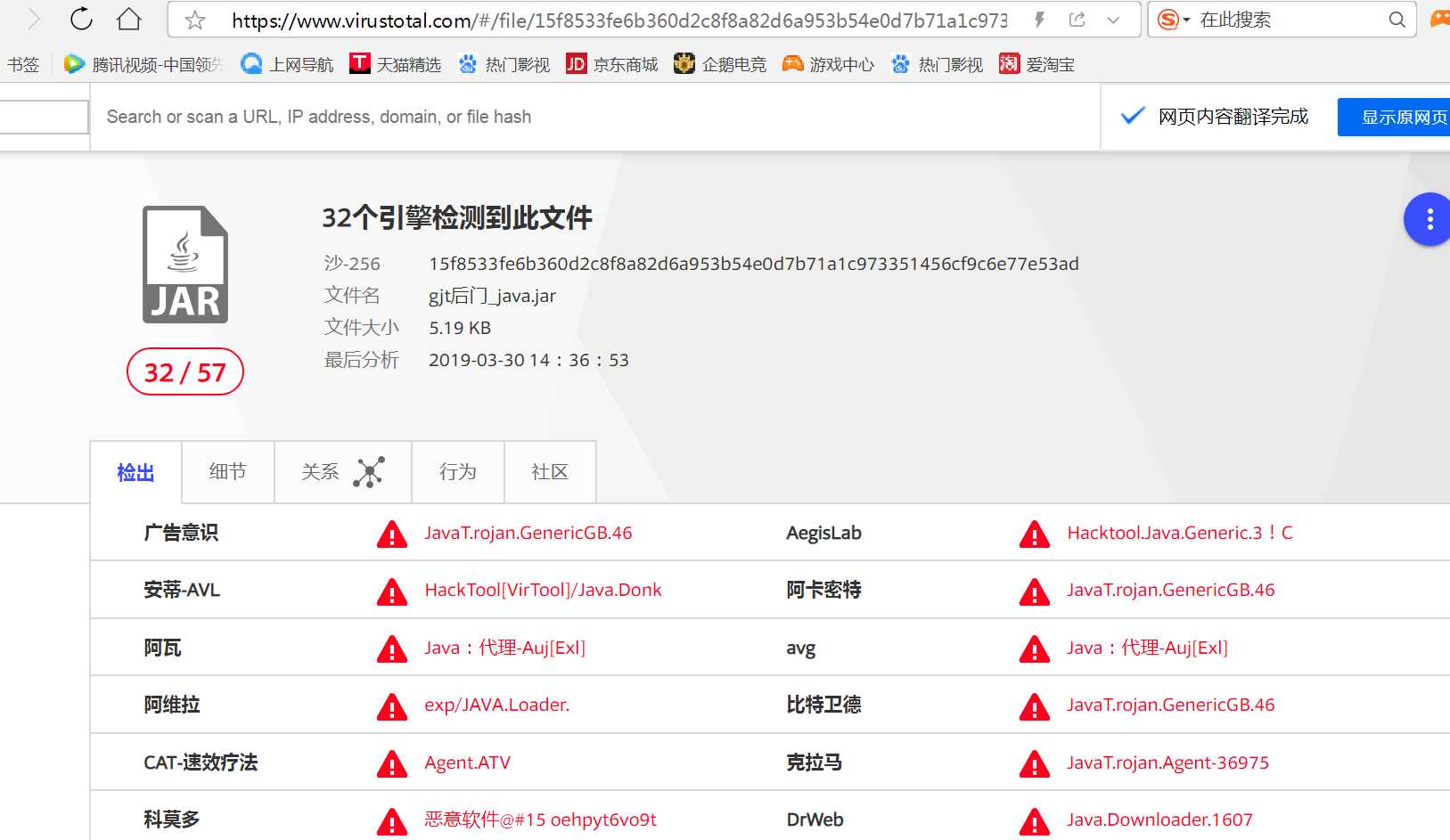Image resolution: width=1450 pixels, height=840 pixels.
Task: Open the 京东商城 bookmark
Action: click(x=612, y=64)
